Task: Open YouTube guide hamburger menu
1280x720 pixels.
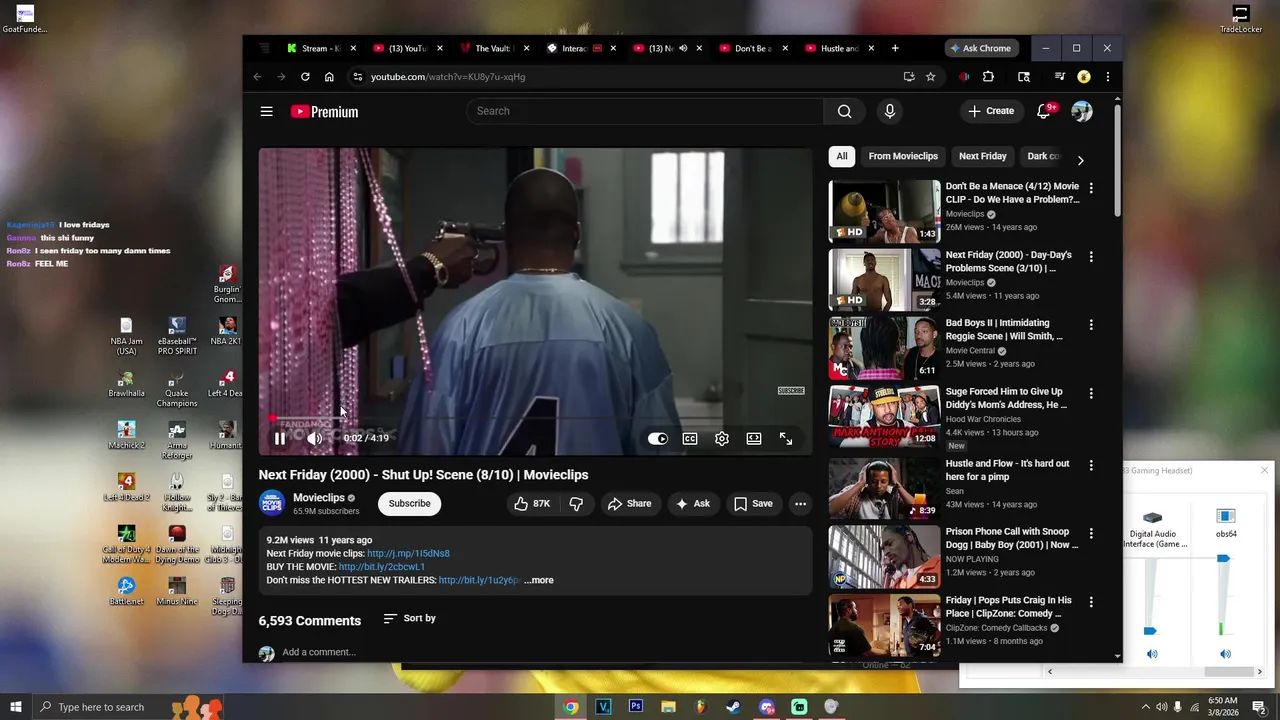Action: [266, 111]
